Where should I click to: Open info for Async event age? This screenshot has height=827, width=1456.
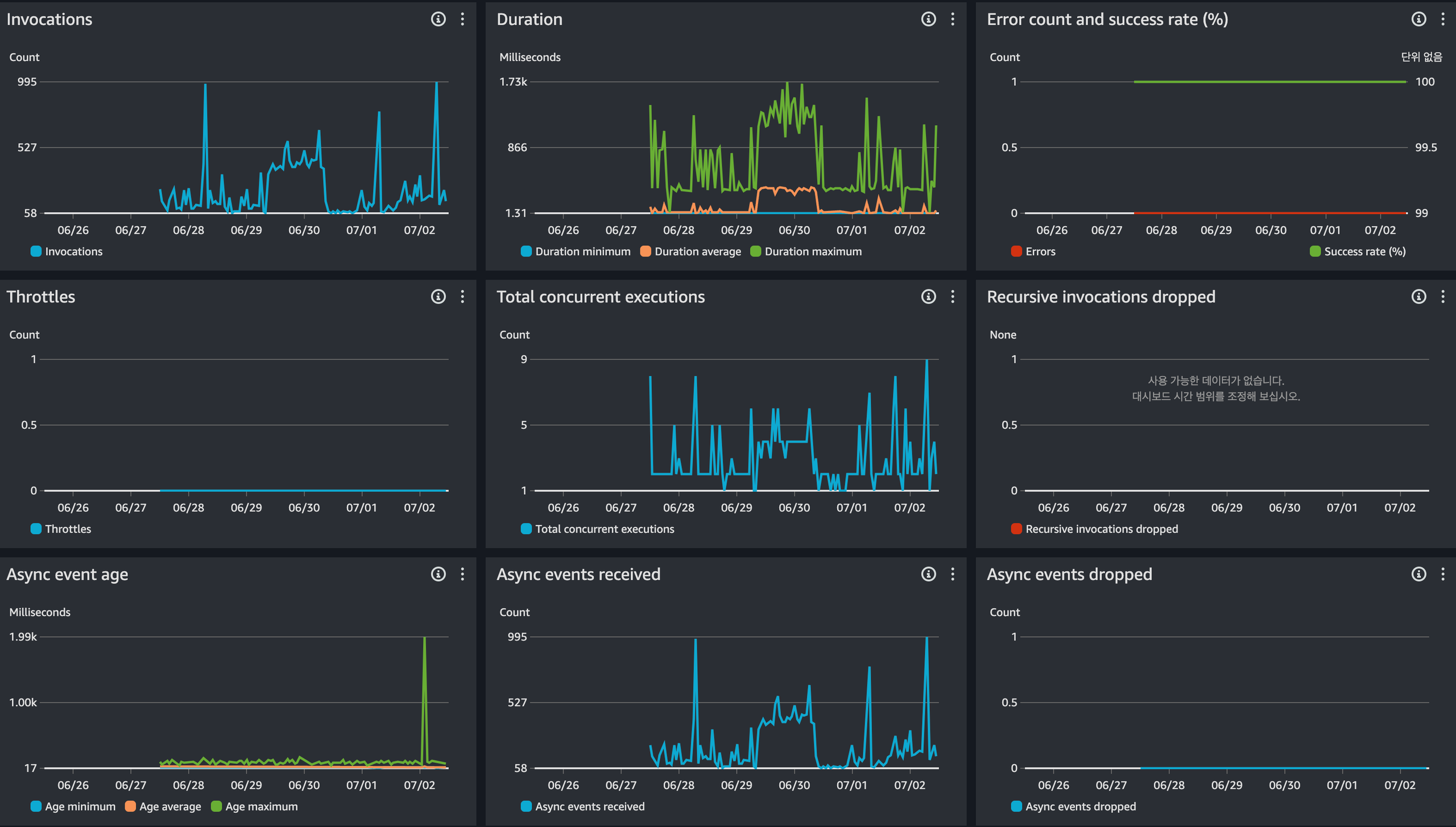coord(438,574)
